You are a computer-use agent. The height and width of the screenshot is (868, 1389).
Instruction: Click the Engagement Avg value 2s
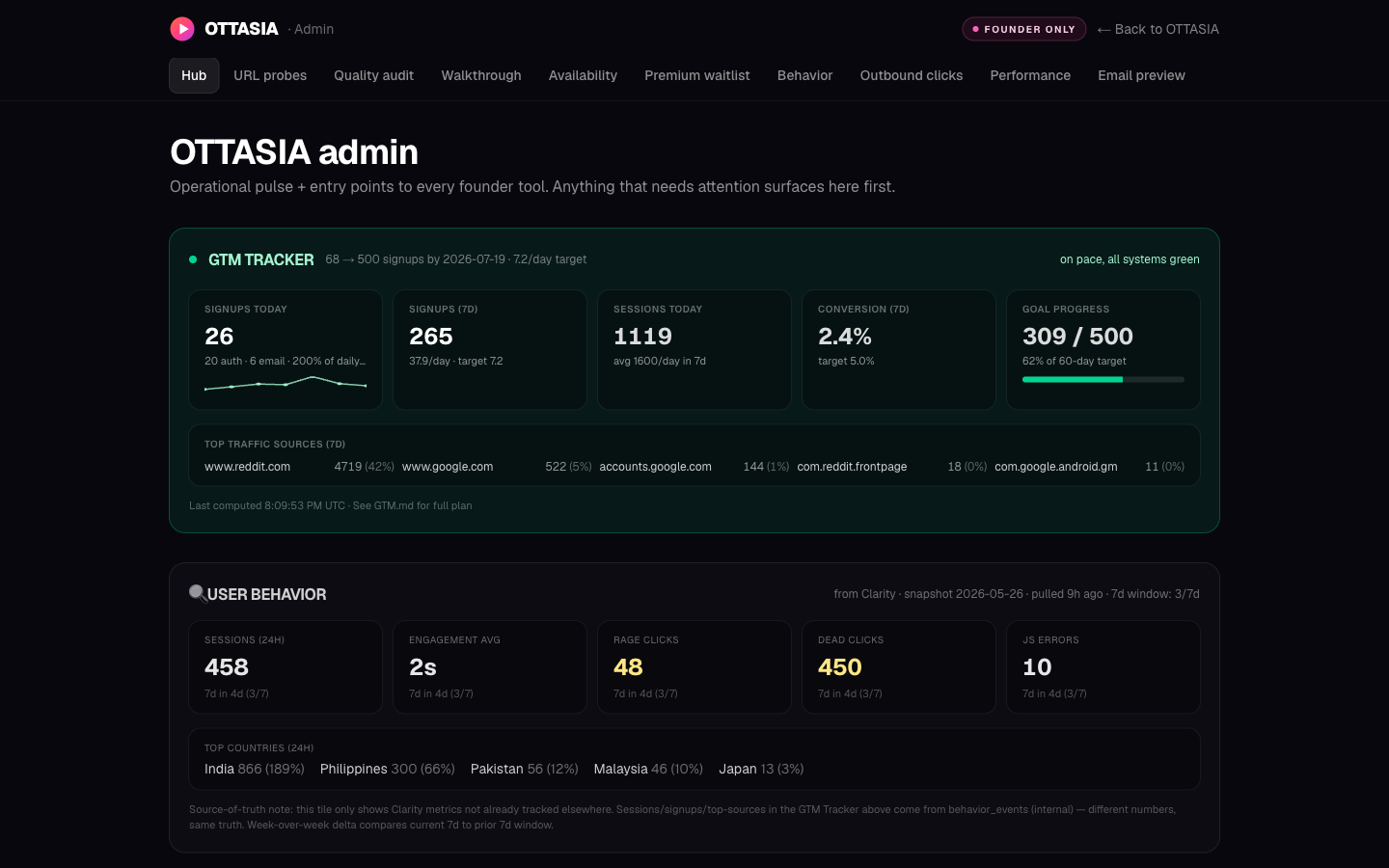422,667
